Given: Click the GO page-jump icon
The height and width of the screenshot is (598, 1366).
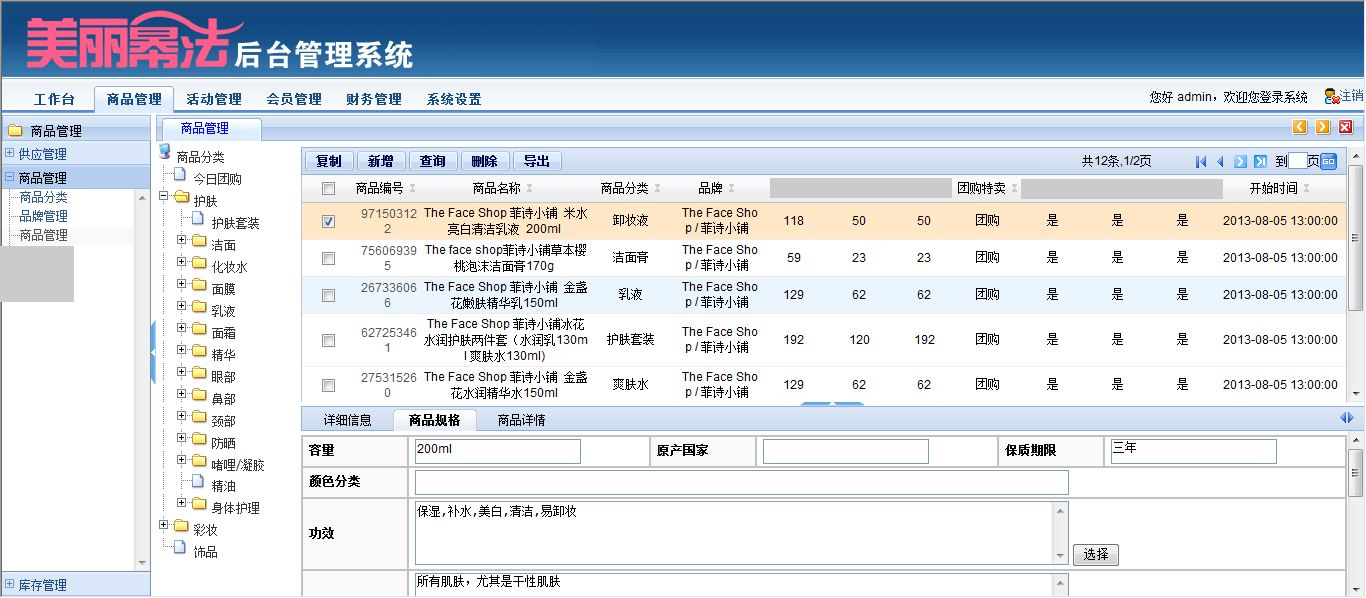Looking at the screenshot, I should (x=1331, y=161).
